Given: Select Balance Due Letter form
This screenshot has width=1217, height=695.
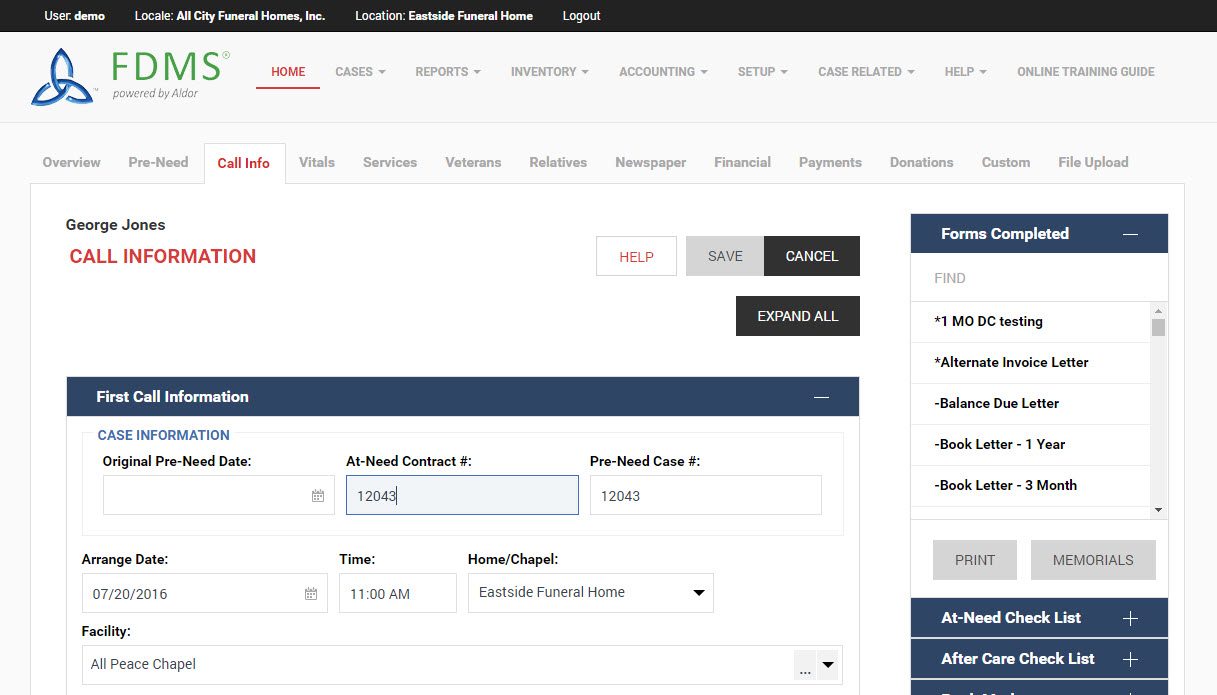Looking at the screenshot, I should (999, 403).
